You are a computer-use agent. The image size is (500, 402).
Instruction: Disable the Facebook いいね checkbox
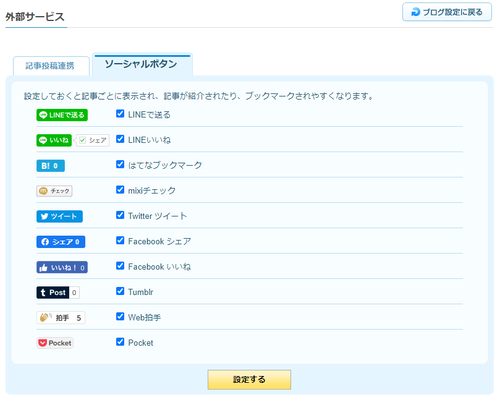pyautogui.click(x=120, y=266)
